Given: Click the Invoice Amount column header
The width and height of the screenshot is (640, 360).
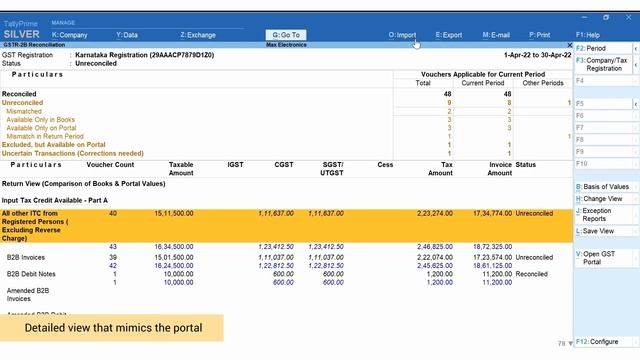Looking at the screenshot, I should coord(500,169).
